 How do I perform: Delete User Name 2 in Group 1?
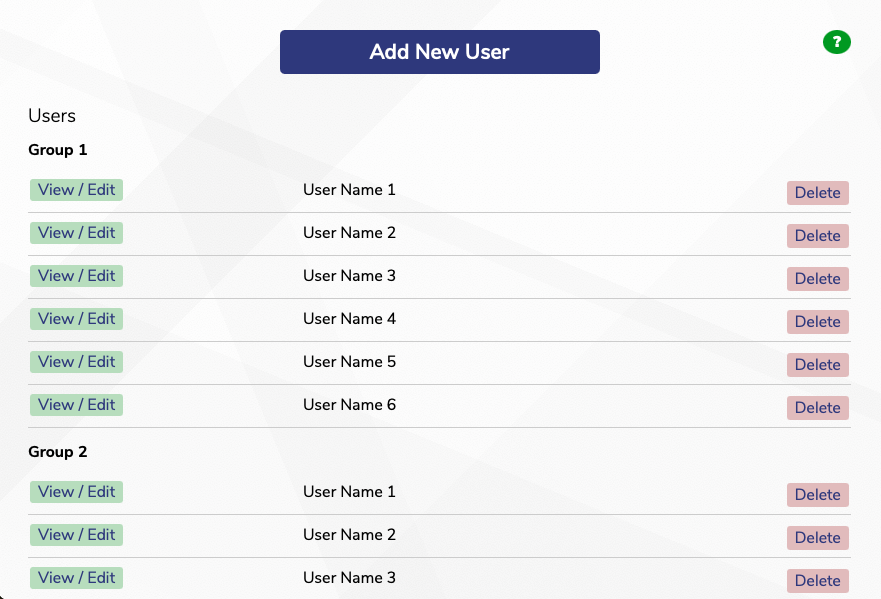click(x=817, y=236)
